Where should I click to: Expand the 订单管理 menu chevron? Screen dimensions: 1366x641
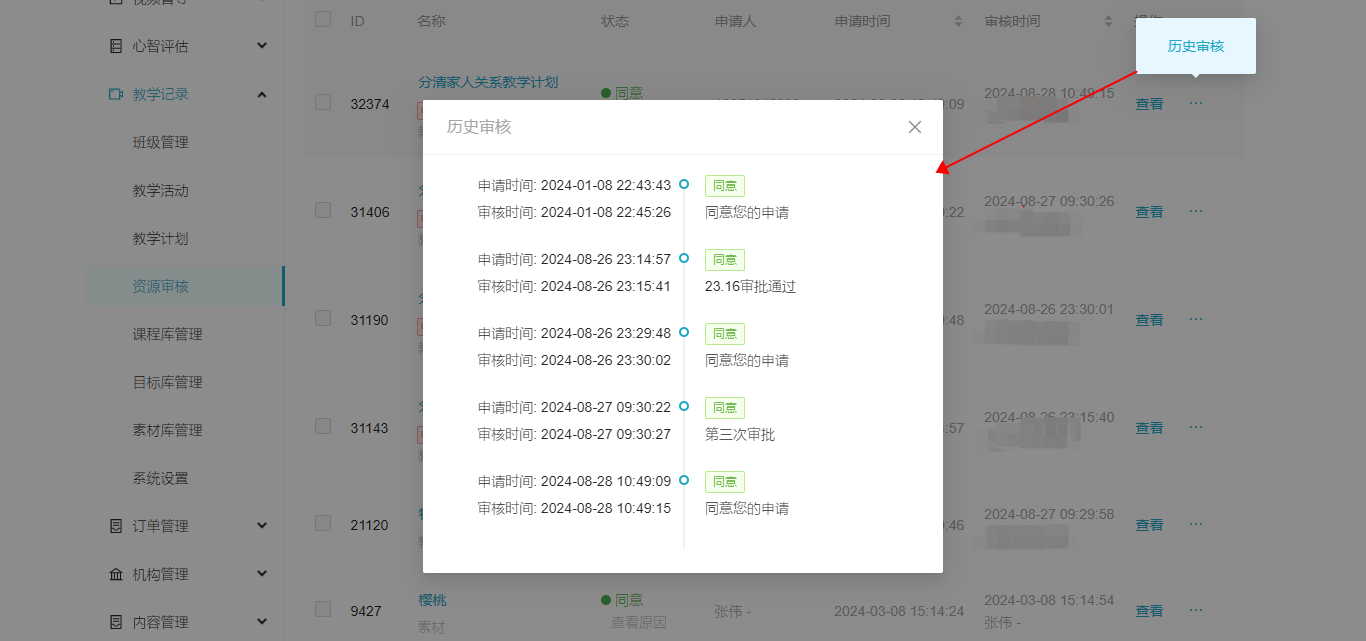point(262,526)
